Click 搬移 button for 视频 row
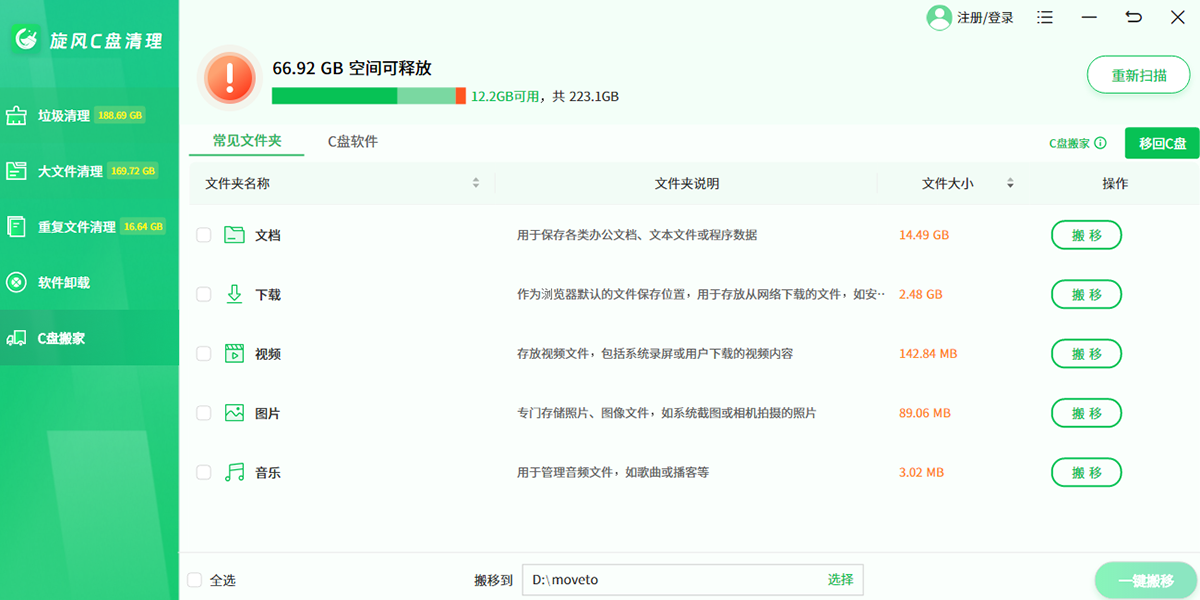The height and width of the screenshot is (600, 1200). coord(1086,353)
